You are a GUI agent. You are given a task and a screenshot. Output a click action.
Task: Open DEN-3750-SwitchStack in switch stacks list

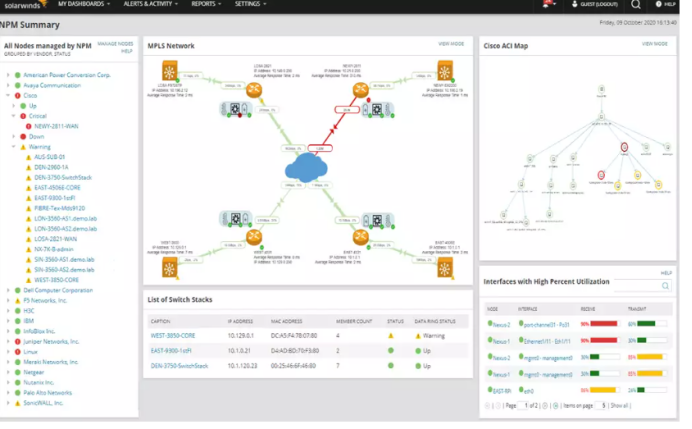click(179, 366)
